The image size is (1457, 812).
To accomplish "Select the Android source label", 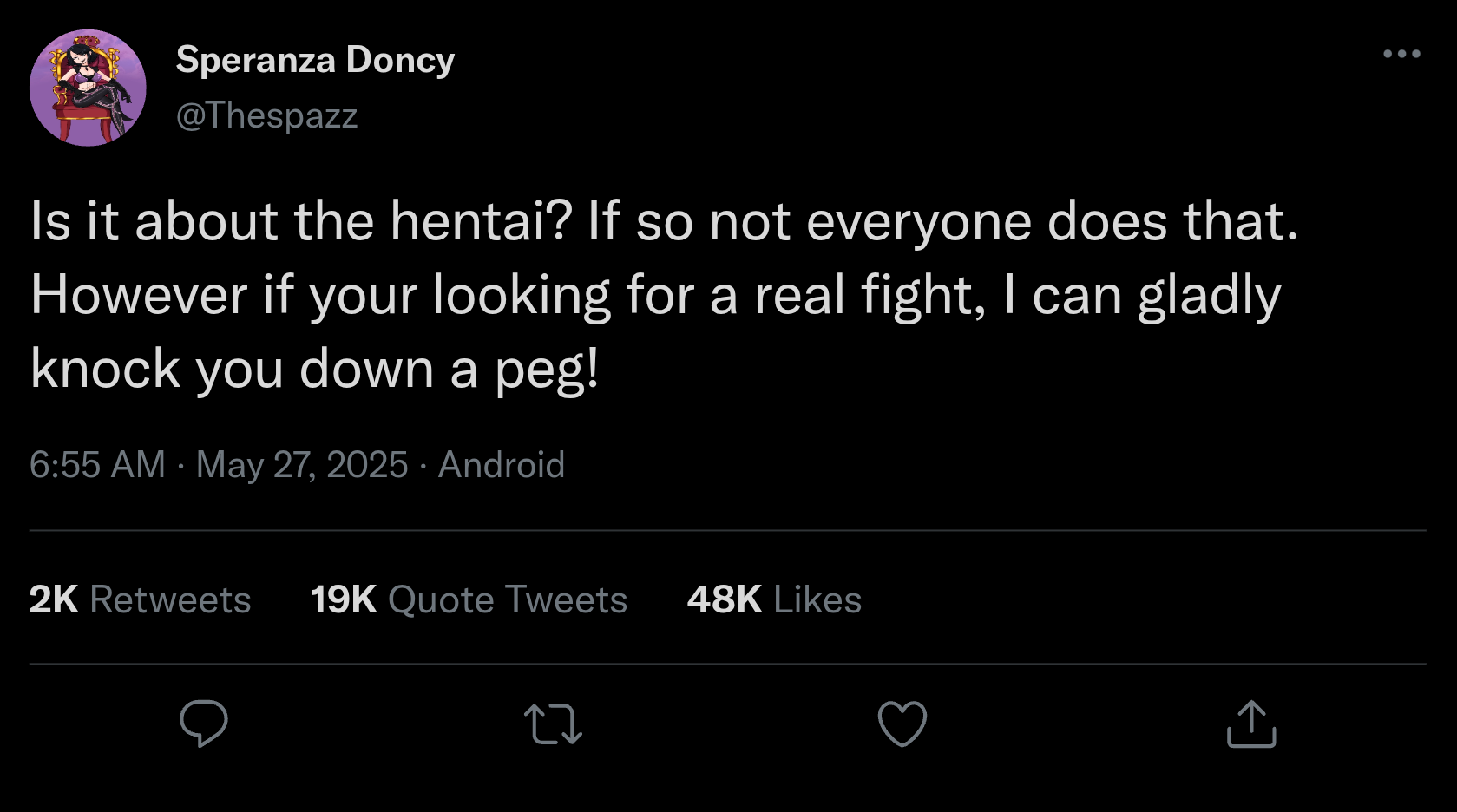I will click(x=501, y=464).
